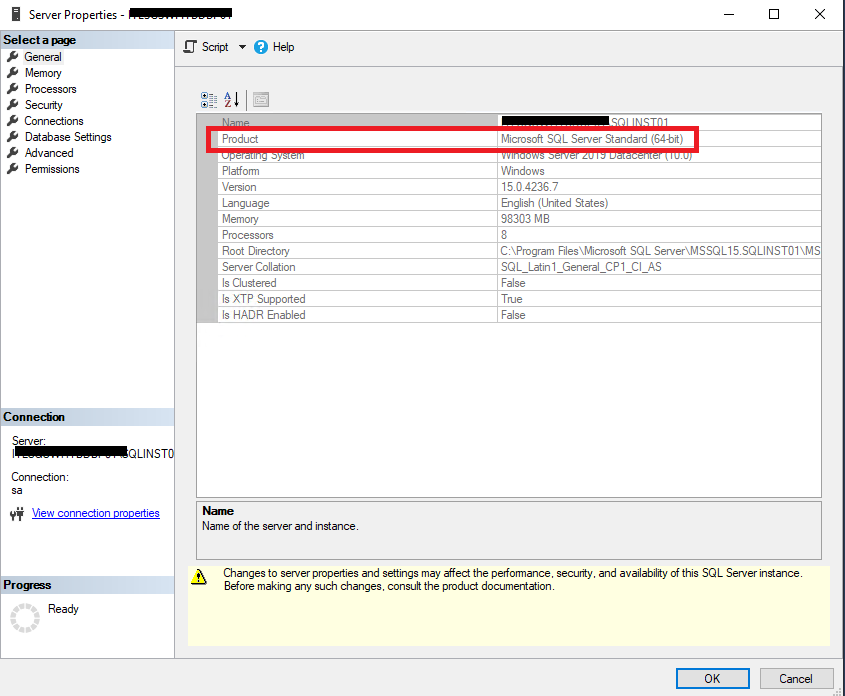Click the progress spinner icon
The height and width of the screenshot is (696, 845).
(x=25, y=617)
